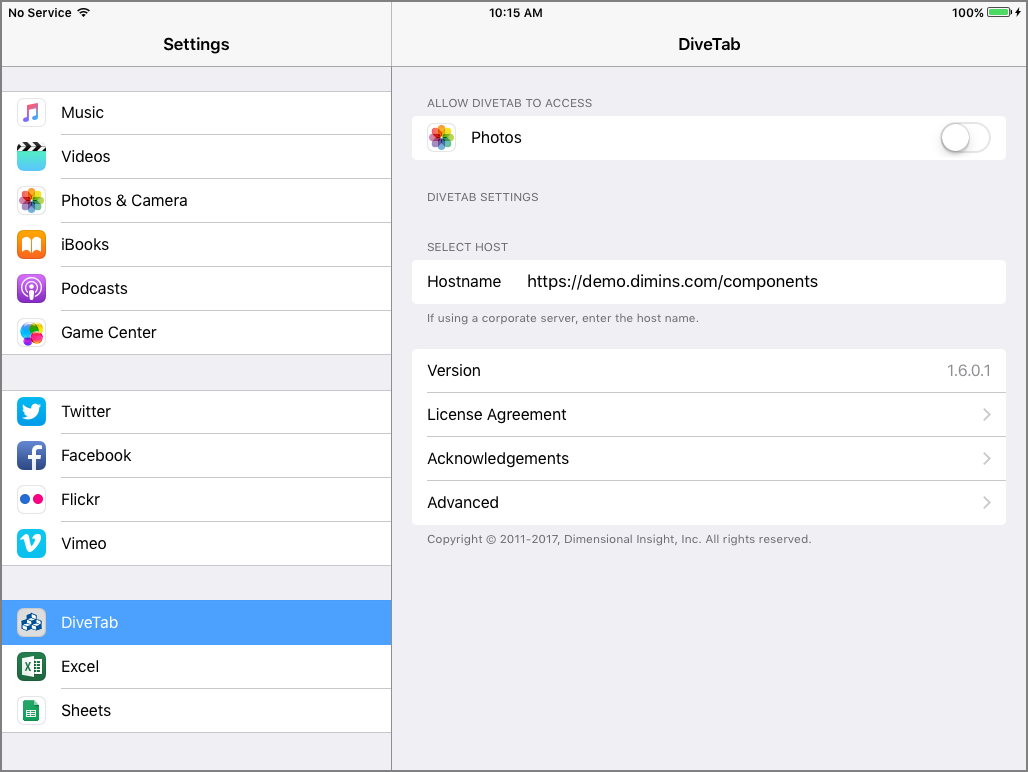Image resolution: width=1028 pixels, height=772 pixels.
Task: Select Videos settings row
Action: pos(197,157)
